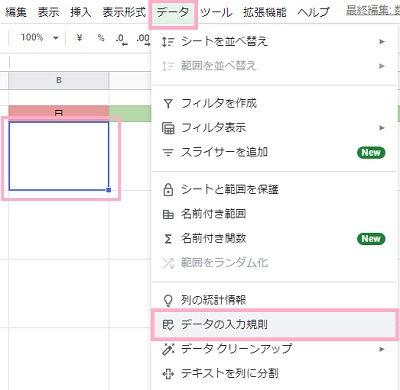
Task: Open the 最終編集 history link
Action: point(373,11)
